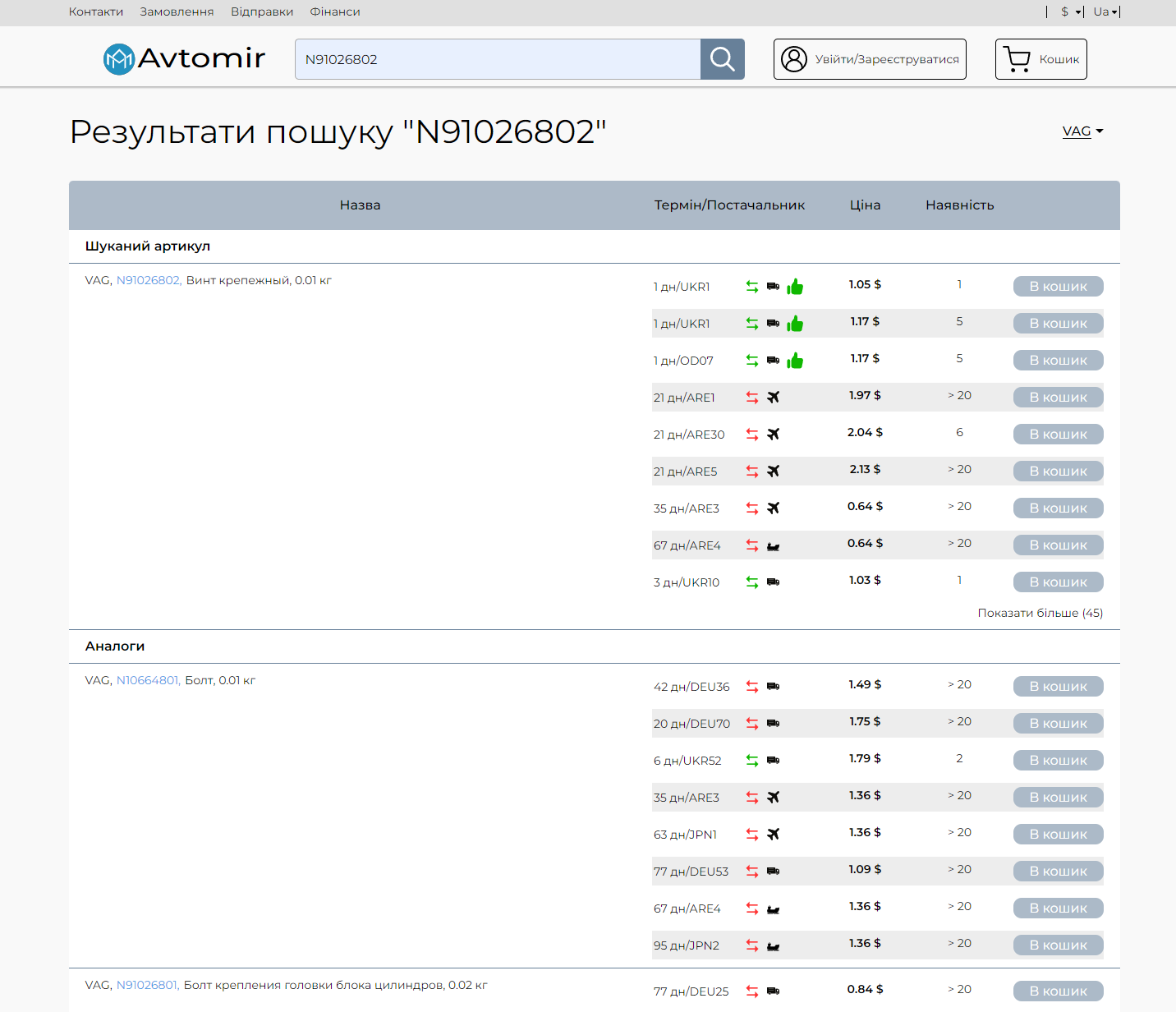Click ship icon in 0.64 $ 67 дн/ARE4 row
The image size is (1176, 1012).
coord(774,546)
